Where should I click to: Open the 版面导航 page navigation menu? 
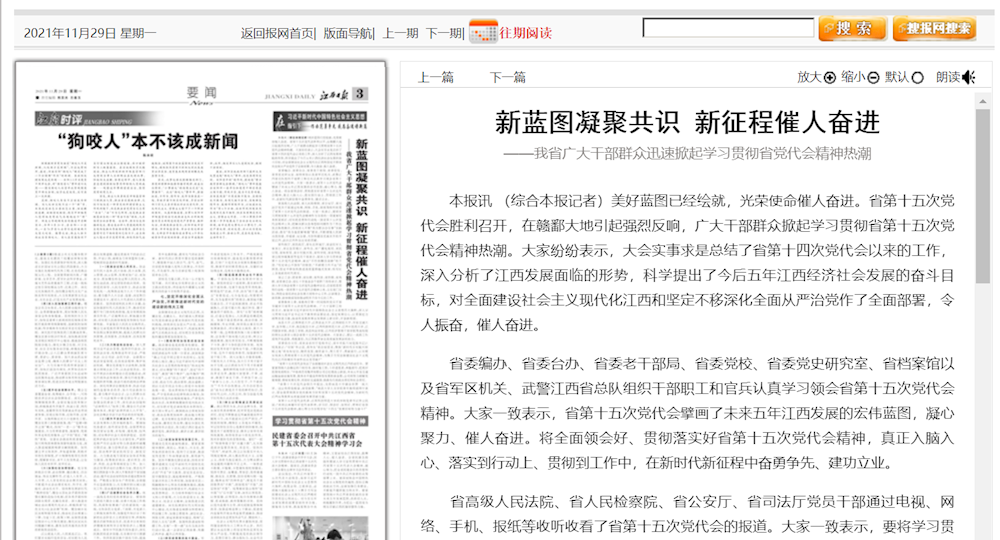click(347, 33)
